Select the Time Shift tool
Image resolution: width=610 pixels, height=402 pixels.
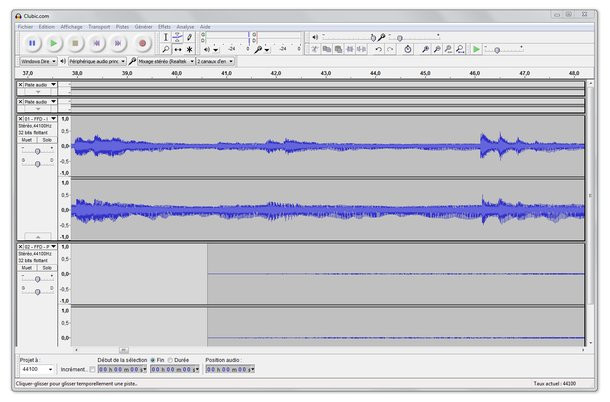(178, 48)
